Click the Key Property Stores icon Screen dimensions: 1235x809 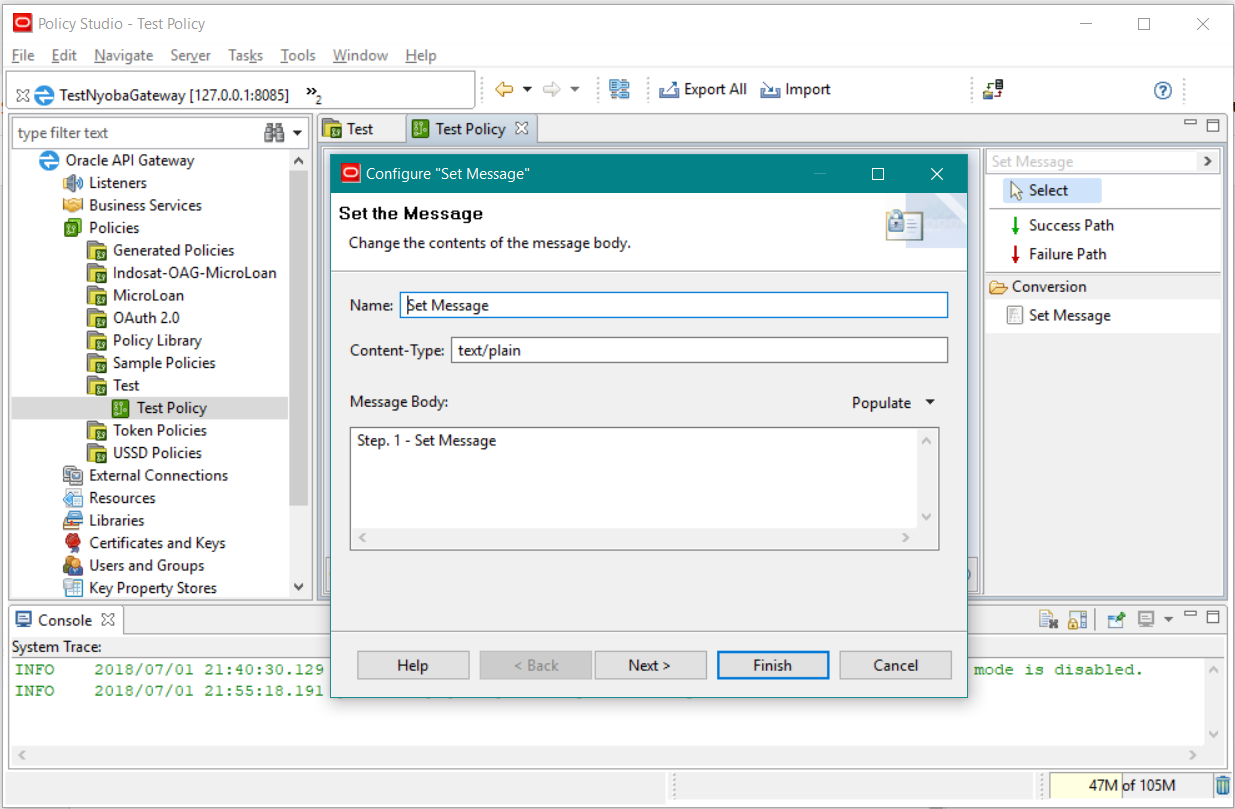73,588
